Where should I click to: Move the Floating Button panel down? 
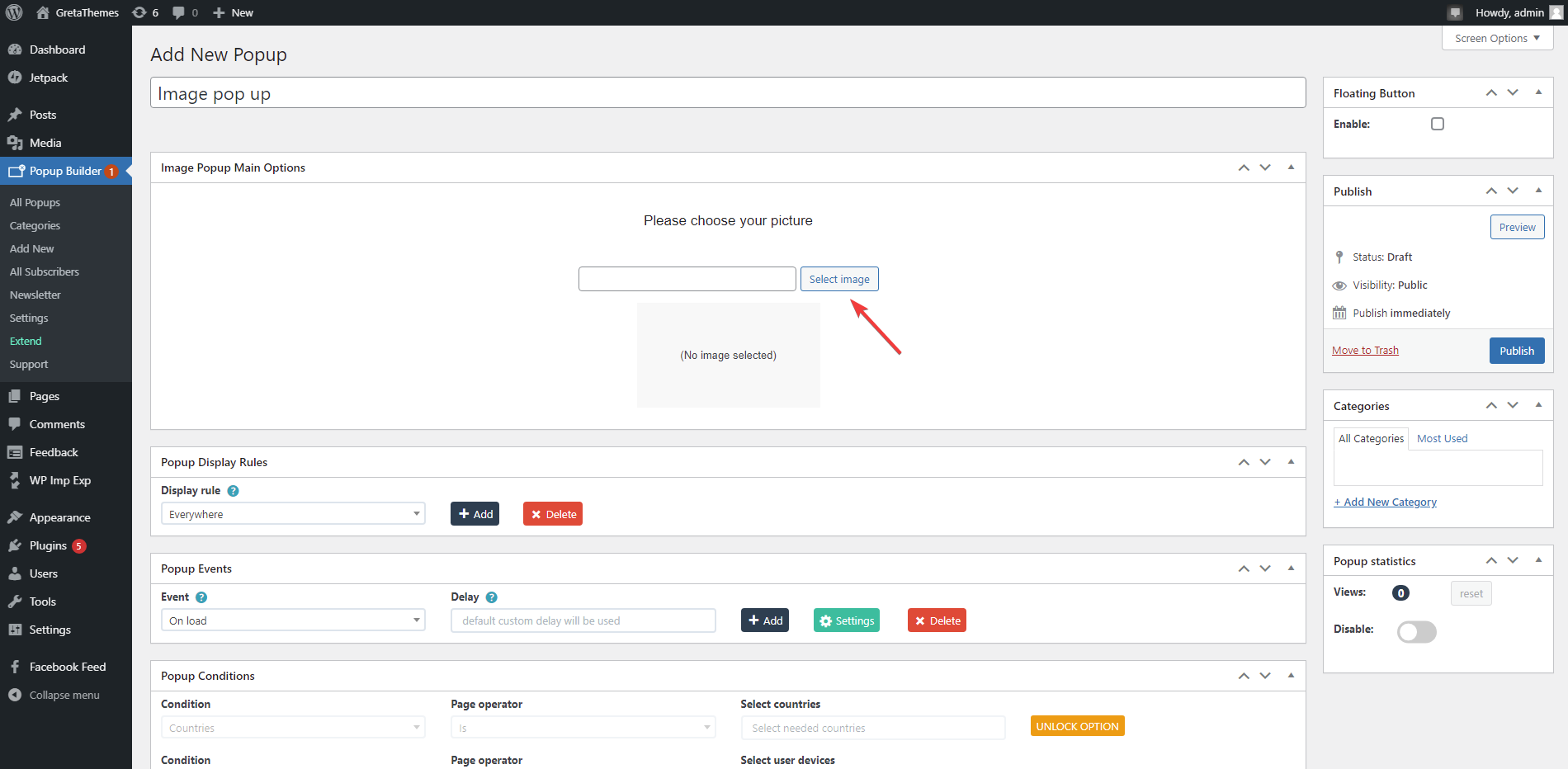(1513, 92)
